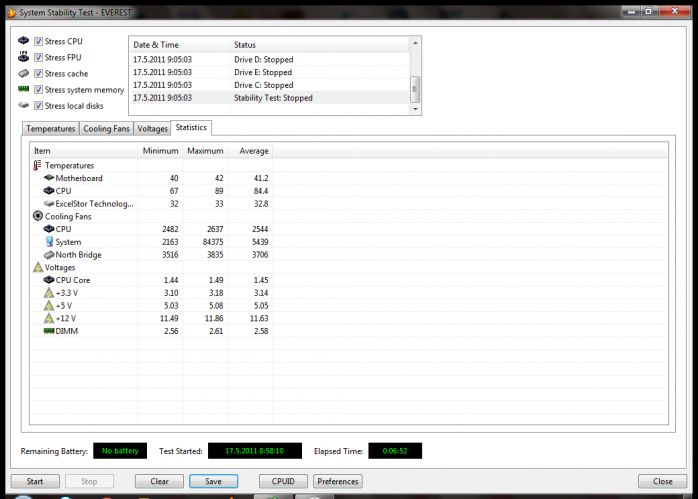This screenshot has height=499, width=698.
Task: Click the disk drive icon beside Stress local disks
Action: tap(24, 105)
